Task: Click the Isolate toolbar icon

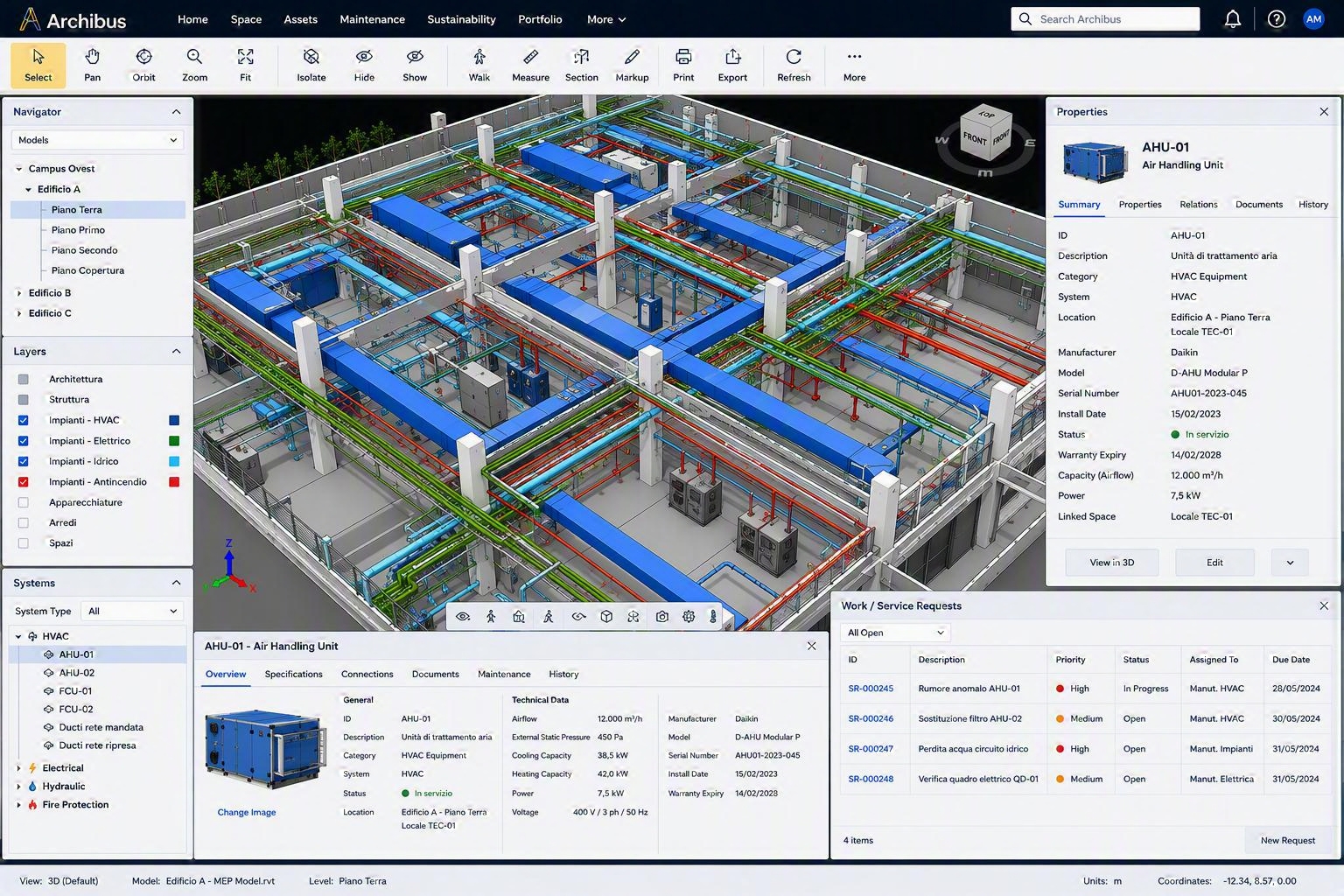Action: tap(311, 66)
